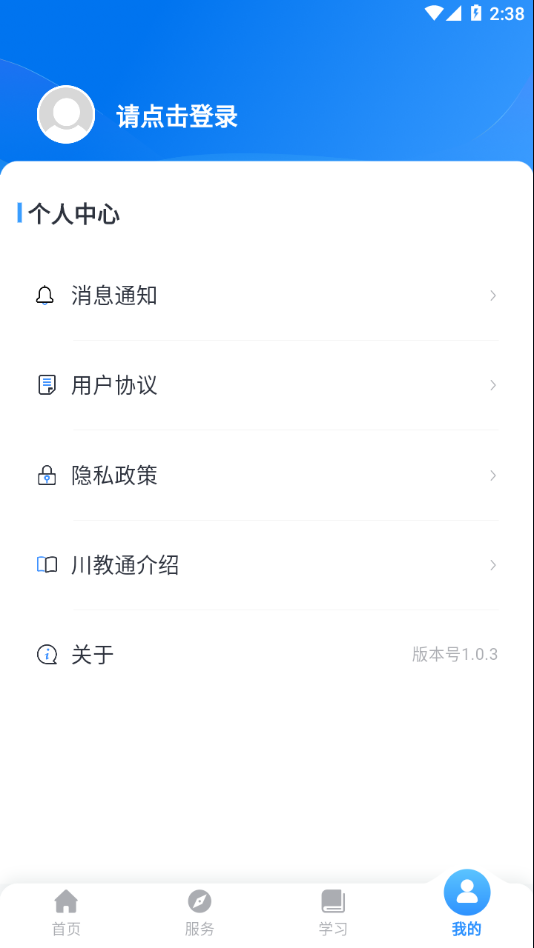Viewport: 534px width, 948px height.
Task: Click the battery icon in status bar
Action: coord(476,13)
